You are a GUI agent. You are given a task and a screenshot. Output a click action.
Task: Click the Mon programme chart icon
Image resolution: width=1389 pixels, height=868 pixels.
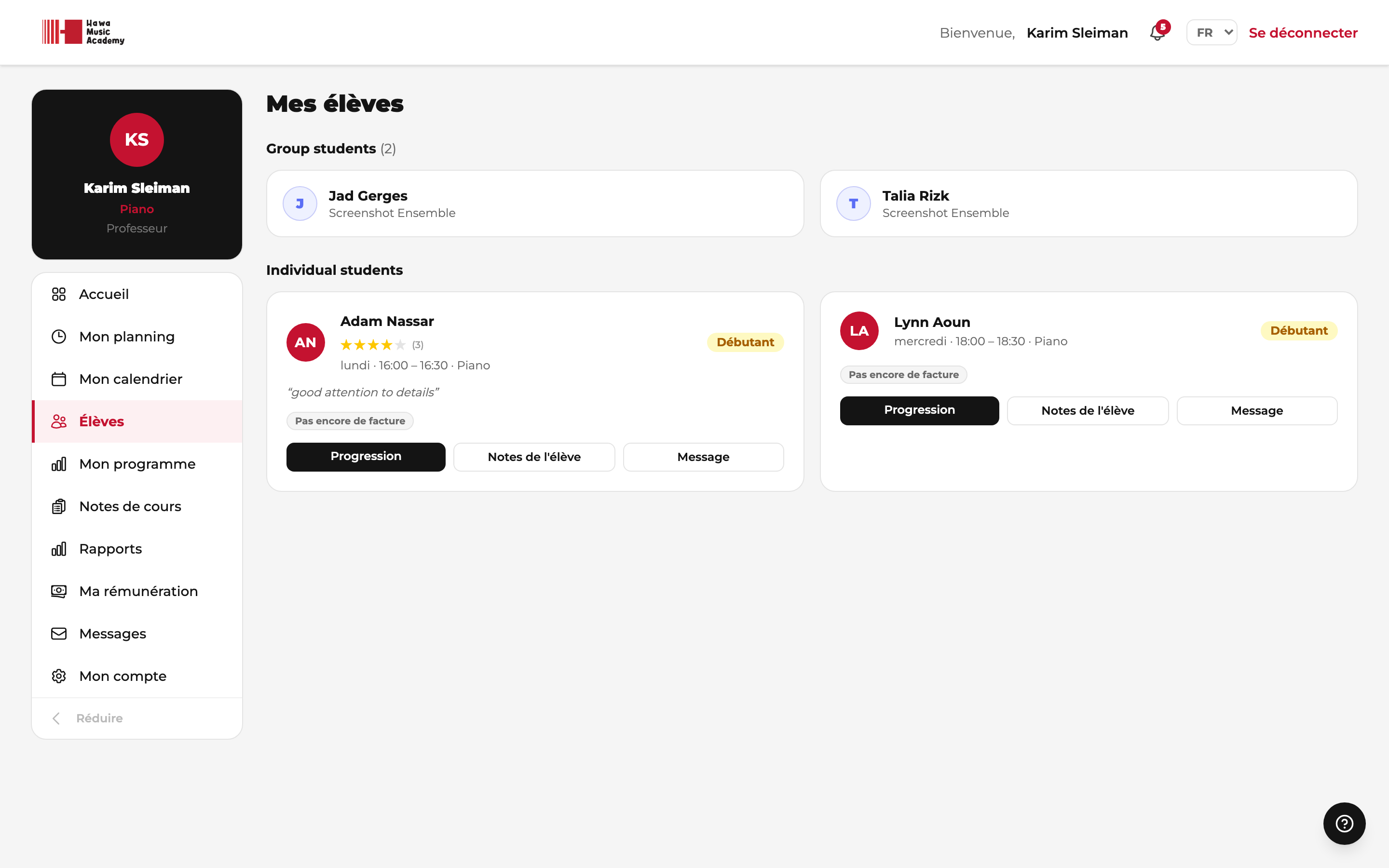[x=58, y=464]
